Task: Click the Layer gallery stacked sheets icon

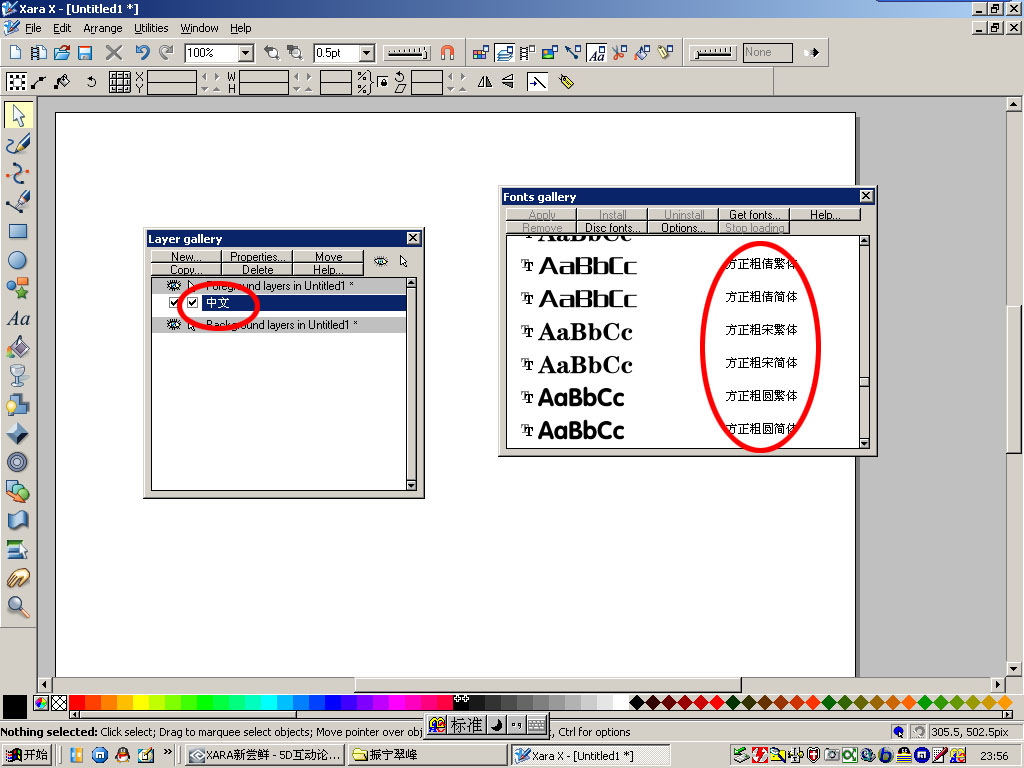Action: tap(504, 53)
